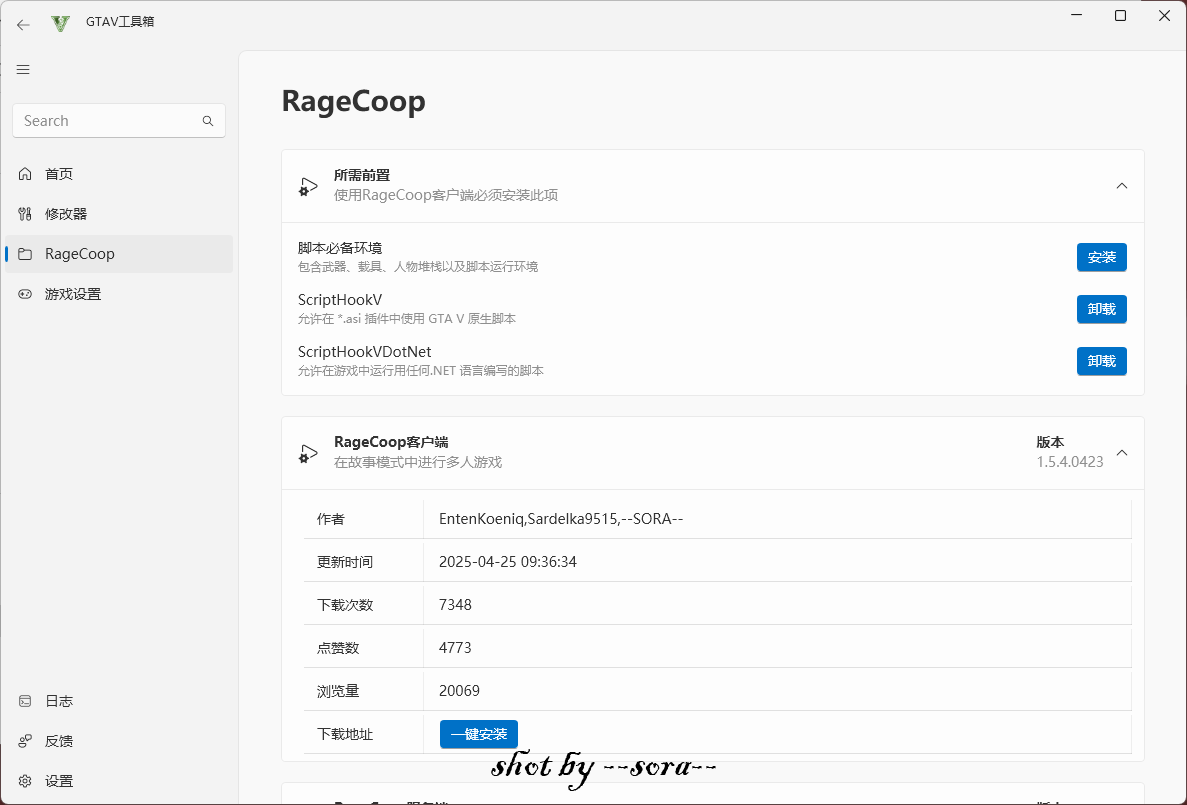Click the tools icon beside 修改器
Viewport: 1187px width, 805px height.
click(25, 214)
